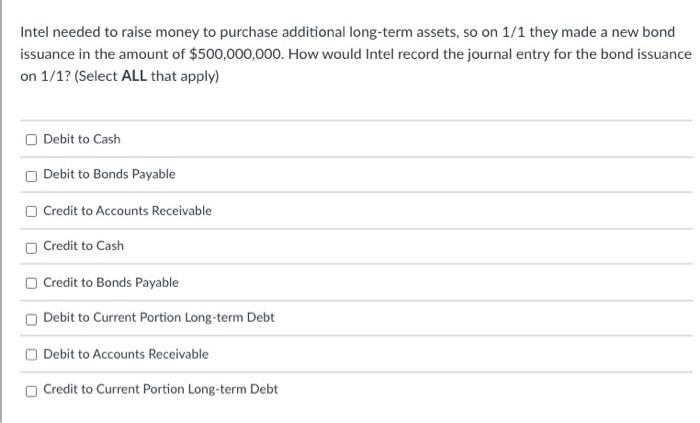This screenshot has height=423, width=700.
Task: Check Credit to Current Portion Long-term Debt box
Action: (x=32, y=390)
